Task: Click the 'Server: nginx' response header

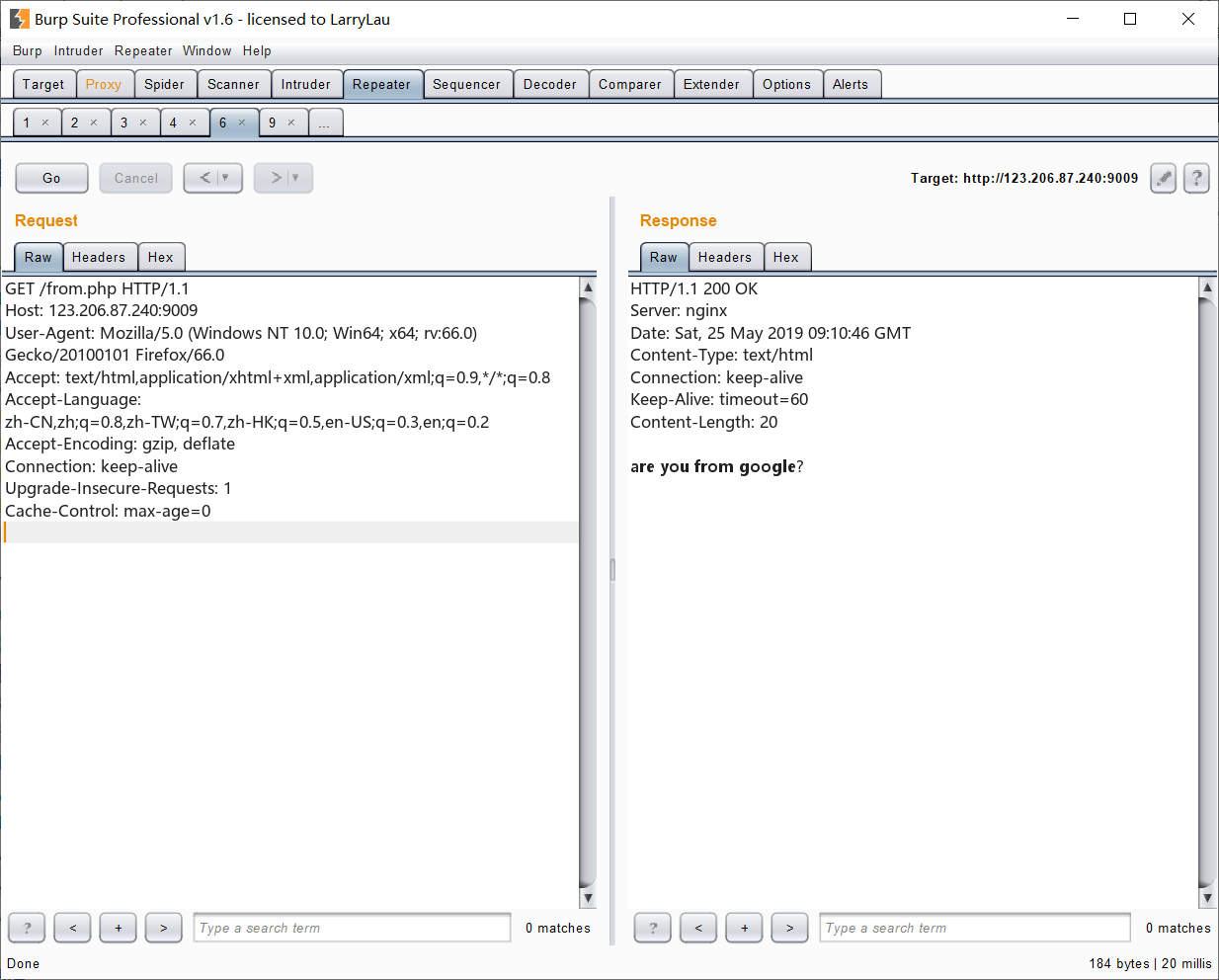Action: [679, 310]
